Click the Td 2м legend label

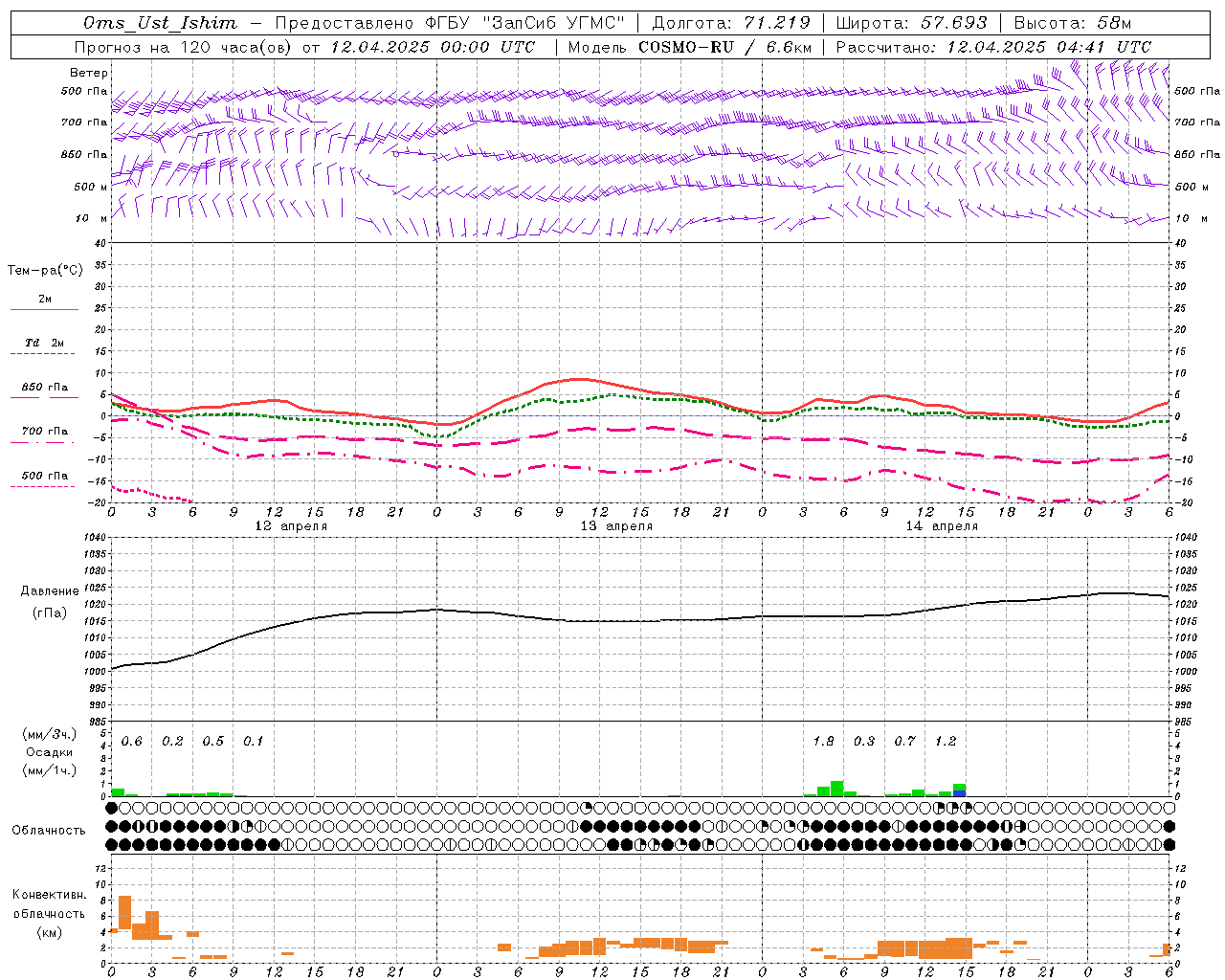coord(44,343)
